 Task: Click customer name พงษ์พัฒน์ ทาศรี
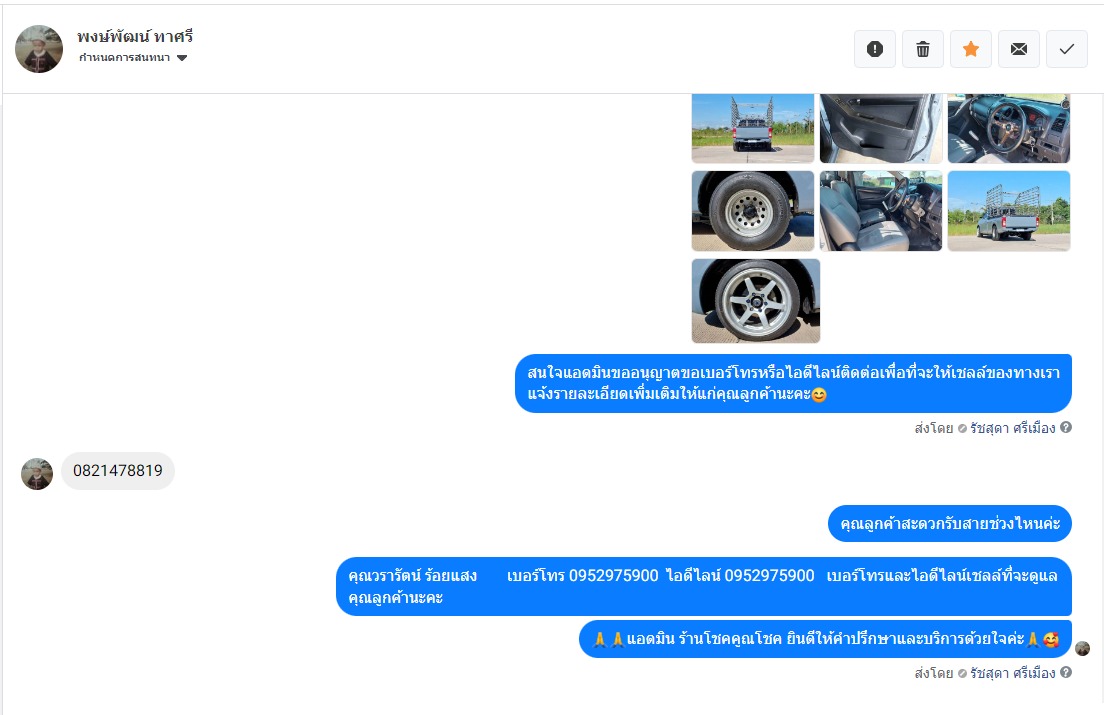click(134, 37)
